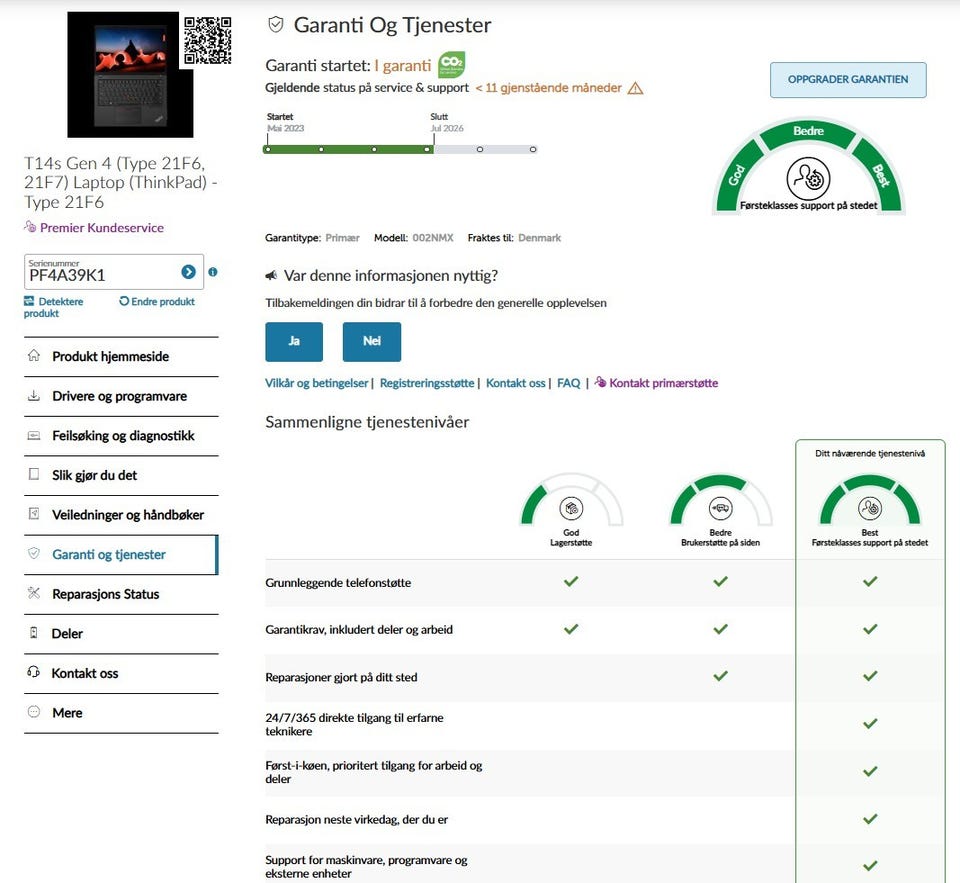The image size is (960, 883).
Task: Open Slik gjør du det
Action: (x=121, y=475)
